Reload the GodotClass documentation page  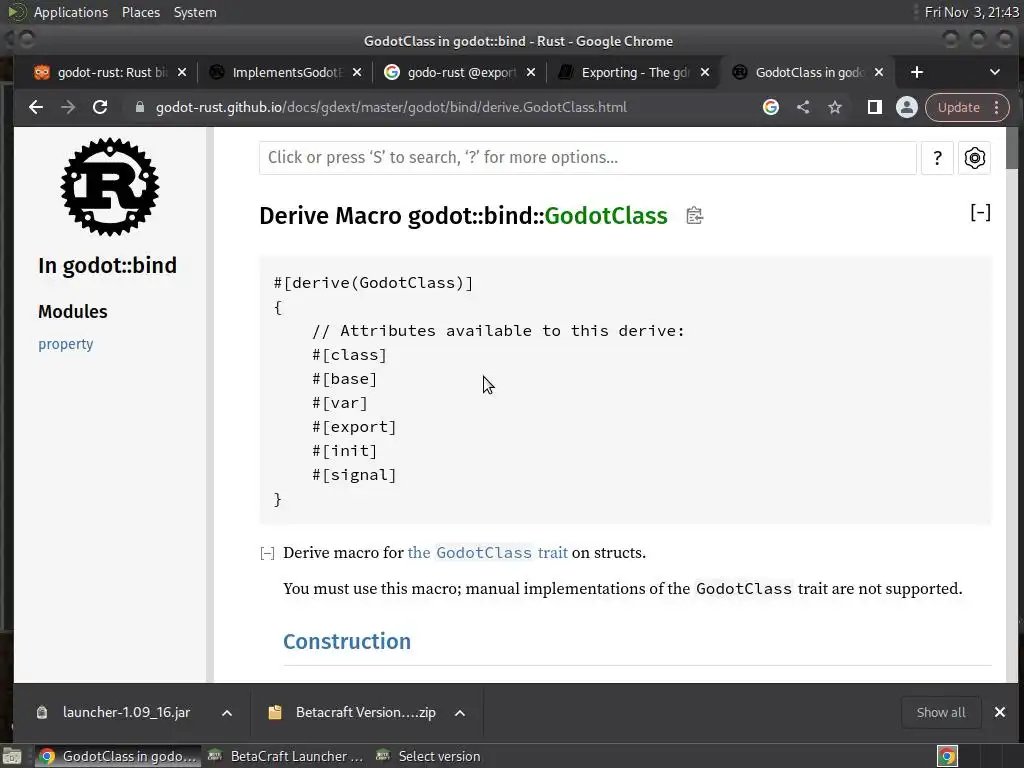(100, 108)
